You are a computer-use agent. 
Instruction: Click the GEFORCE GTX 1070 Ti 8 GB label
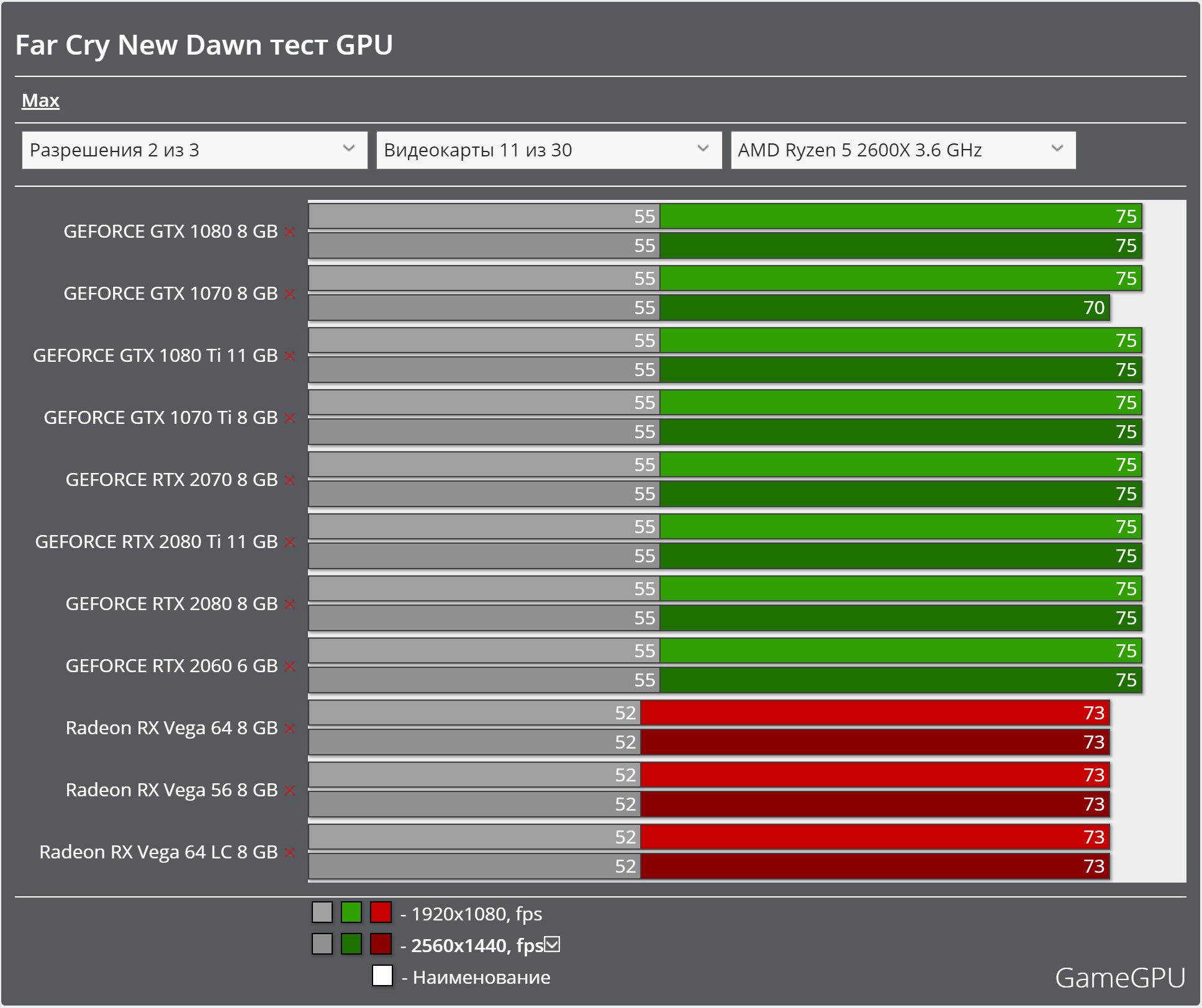pos(161,418)
